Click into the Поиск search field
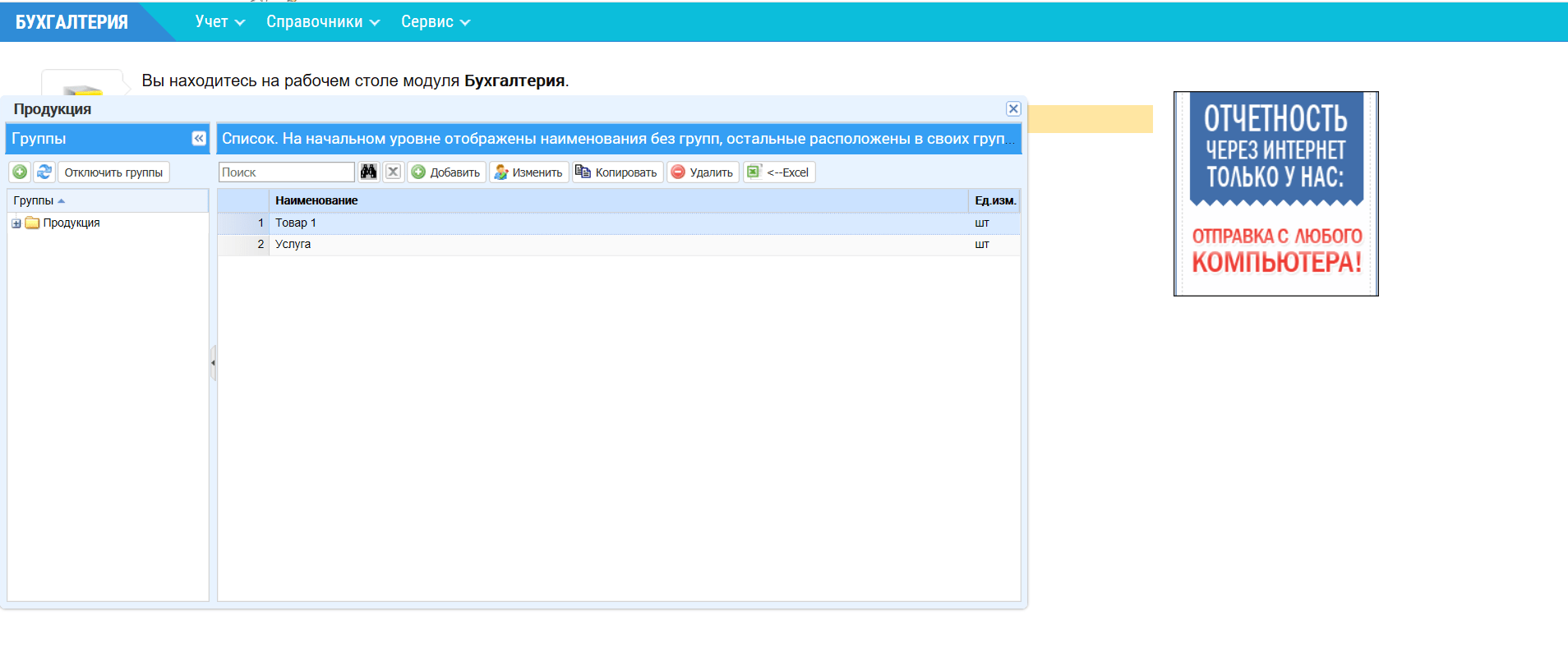This screenshot has height=657, width=1568. point(286,172)
